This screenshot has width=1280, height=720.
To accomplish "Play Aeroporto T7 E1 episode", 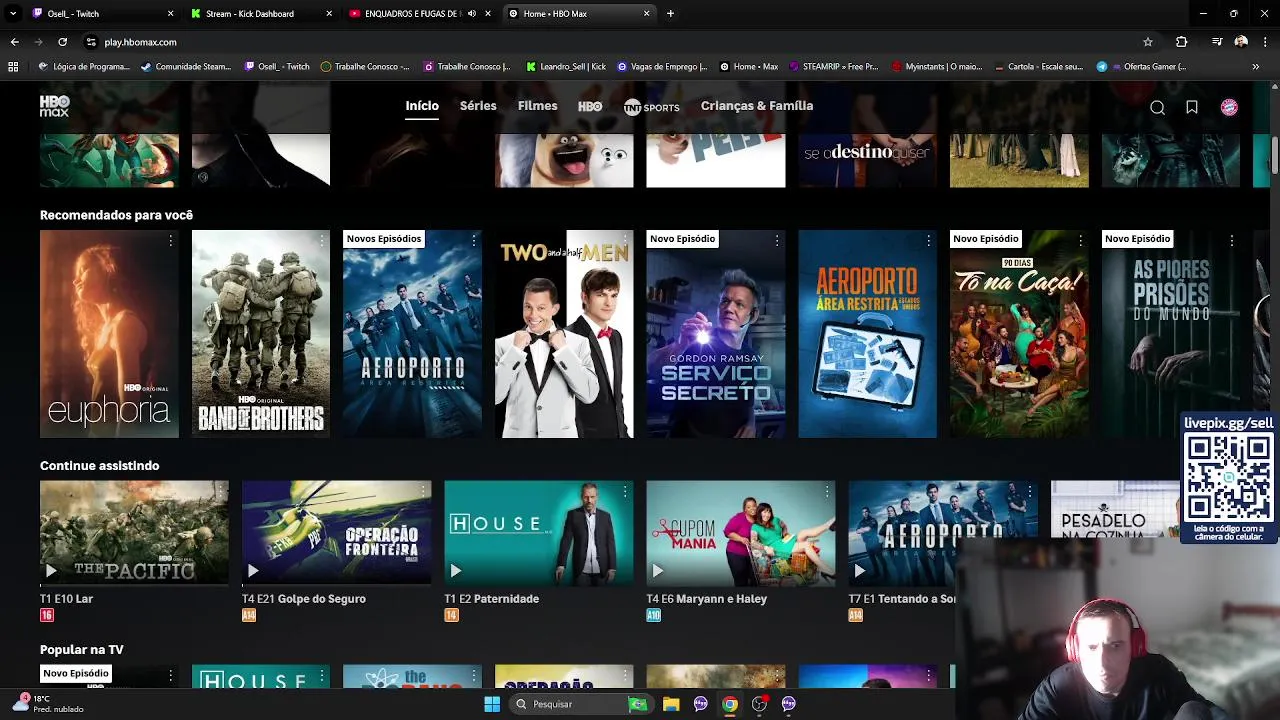I will pos(859,571).
